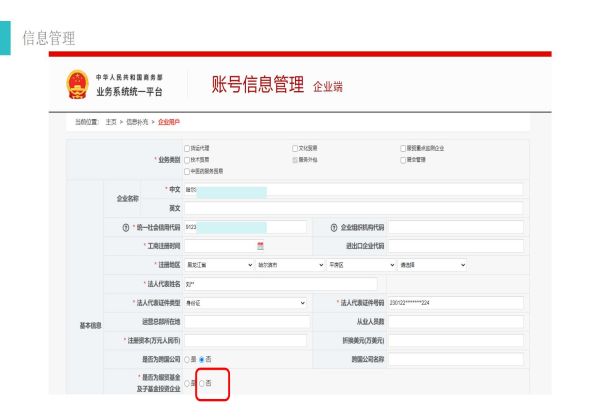600x420 pixels.
Task: Expand the 哈尔滨市 city dropdown
Action: click(x=275, y=265)
